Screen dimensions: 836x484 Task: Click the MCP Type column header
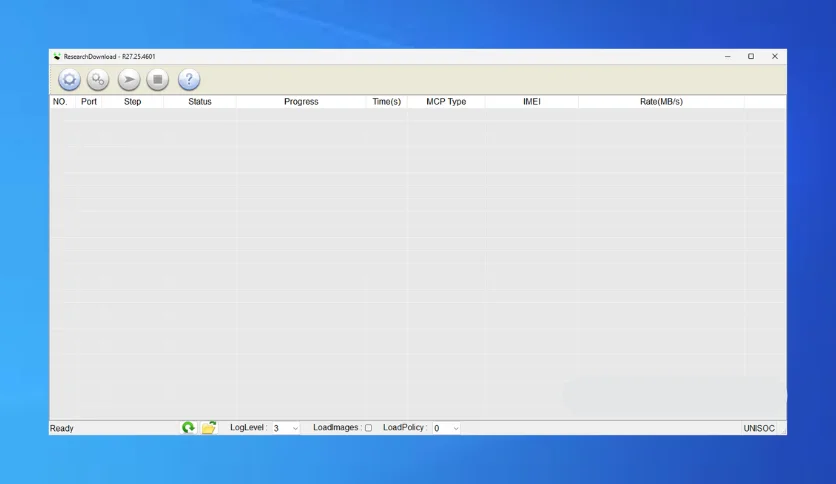coord(446,102)
